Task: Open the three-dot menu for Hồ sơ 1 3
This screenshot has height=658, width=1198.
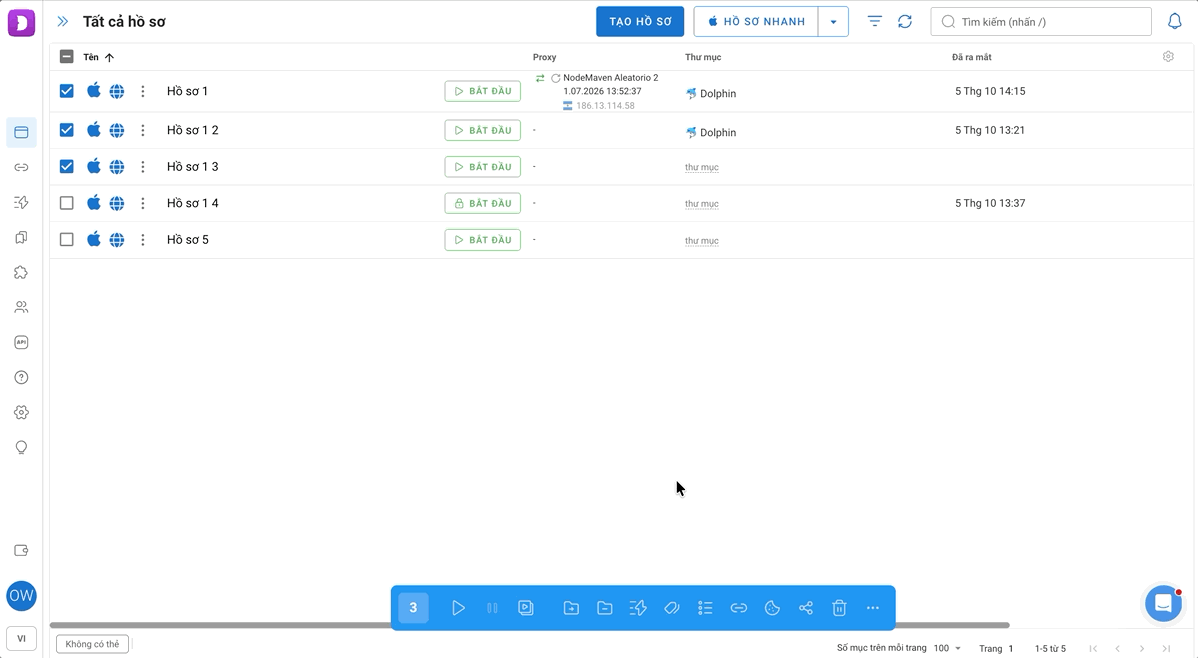Action: pyautogui.click(x=143, y=167)
